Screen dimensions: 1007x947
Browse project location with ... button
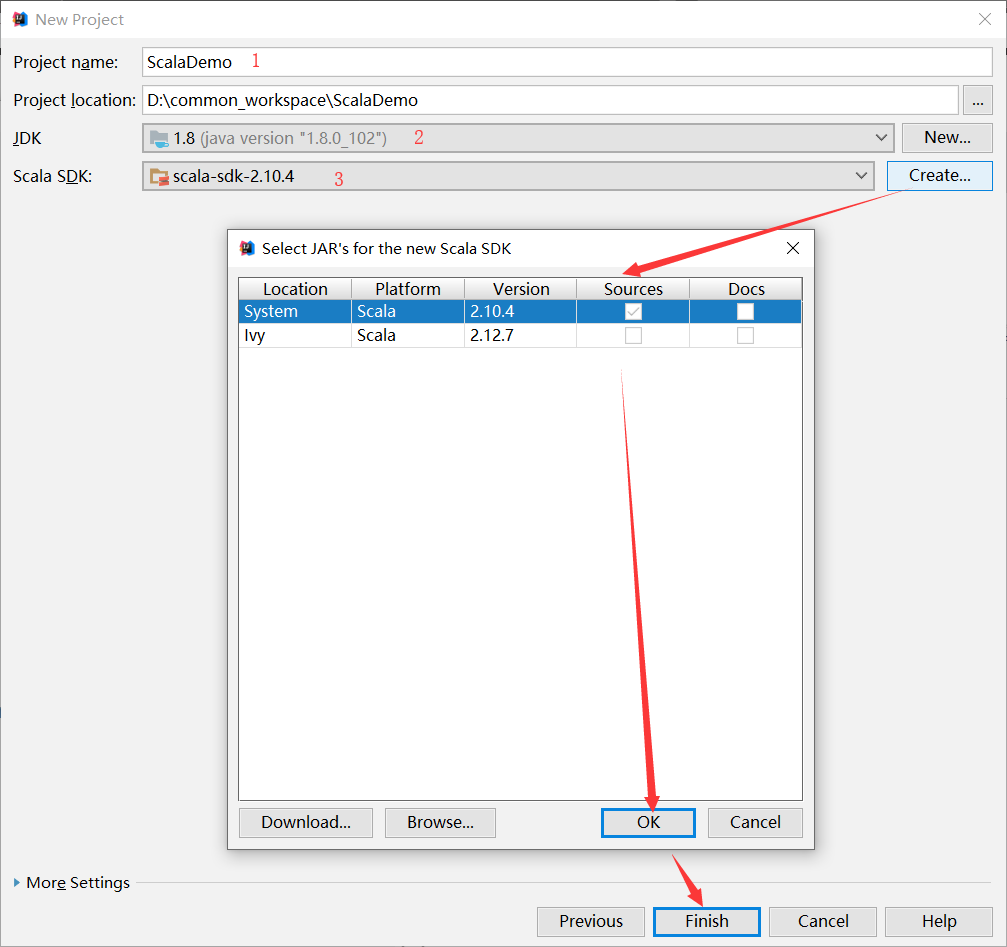click(977, 101)
